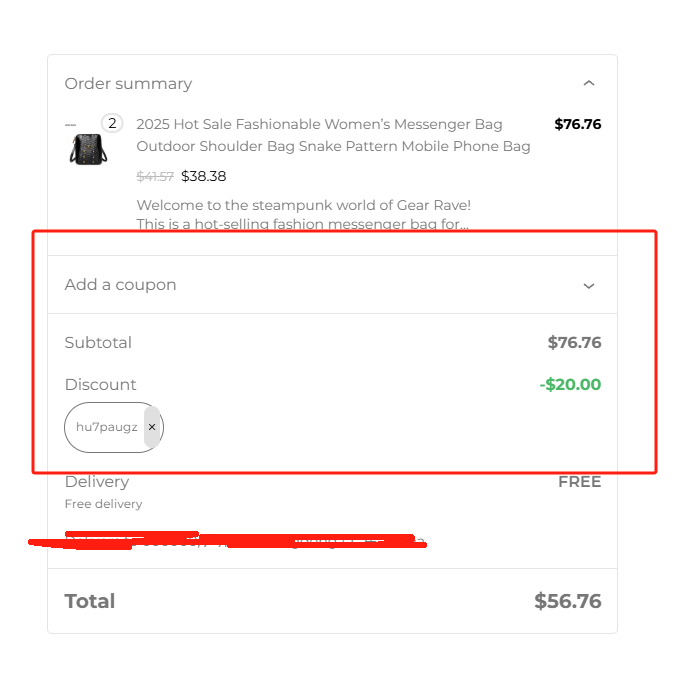Click the Total $56.76 amount
The width and height of the screenshot is (677, 686).
pyautogui.click(x=567, y=601)
